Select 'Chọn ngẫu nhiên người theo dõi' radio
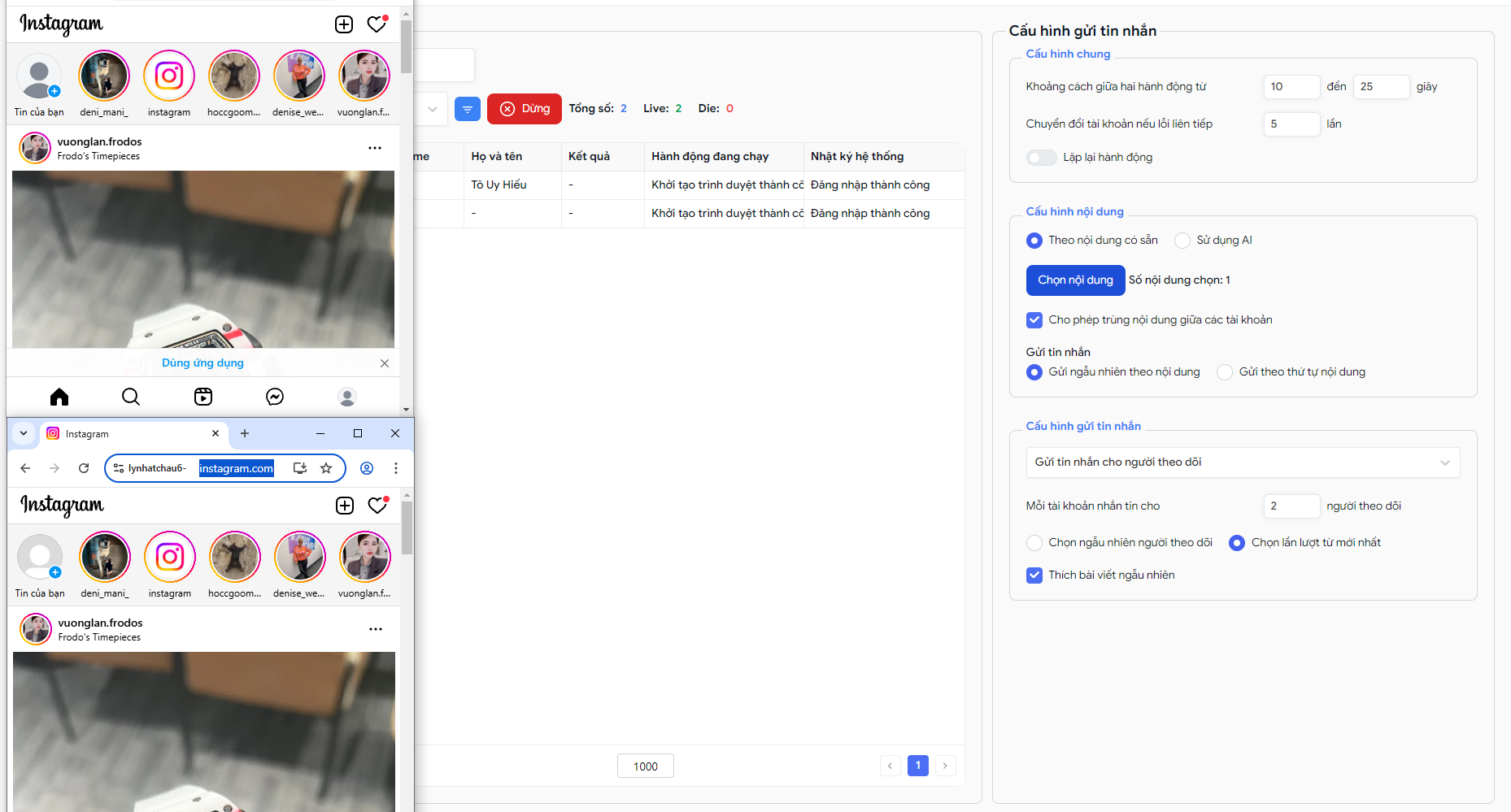Screen dimensions: 1511x812 point(1034,543)
